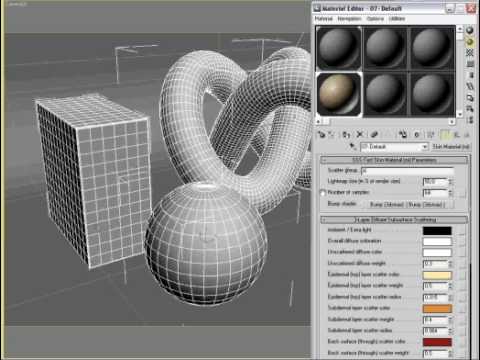Screen dimensions: 480x360
Task: Toggle the highlighted Show End Result icon
Action: click(445, 135)
